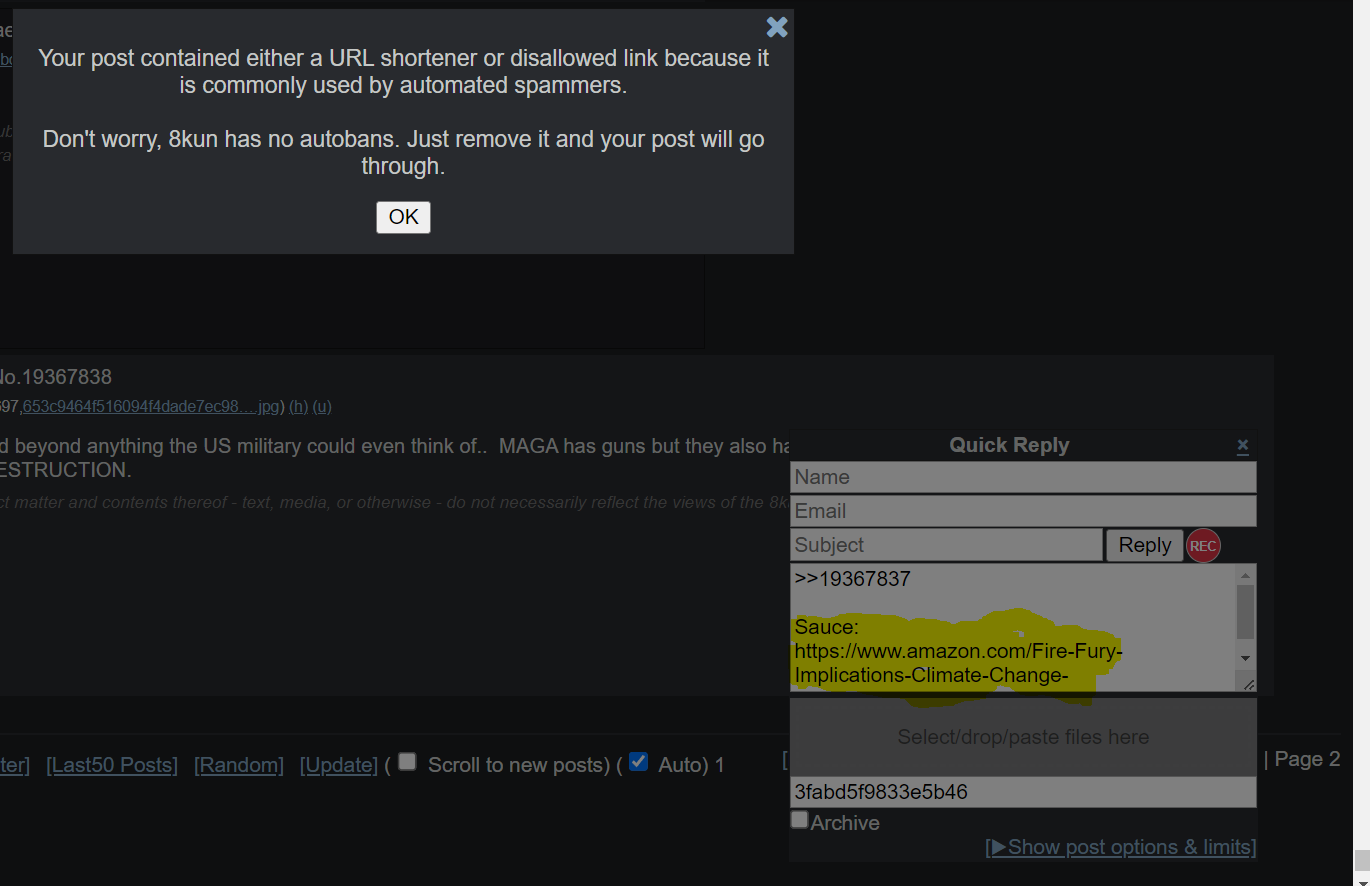Toggle the Archive checkbox

[x=799, y=820]
